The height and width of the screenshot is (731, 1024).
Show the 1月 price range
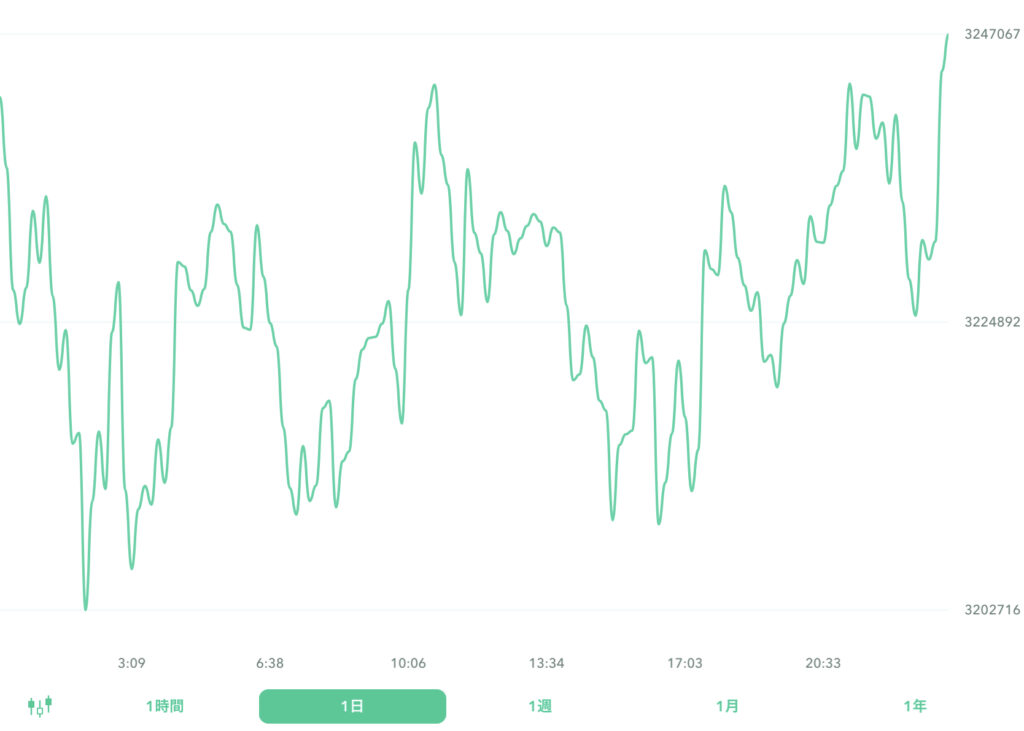pyautogui.click(x=727, y=706)
